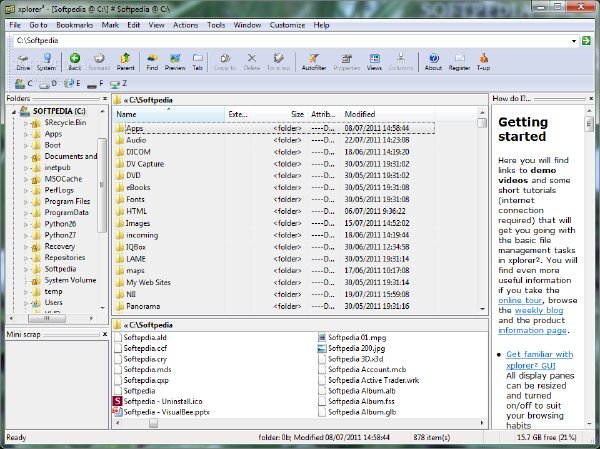Viewport: 600px width, 449px height.
Task: Sort by the Size column header
Action: click(279, 114)
